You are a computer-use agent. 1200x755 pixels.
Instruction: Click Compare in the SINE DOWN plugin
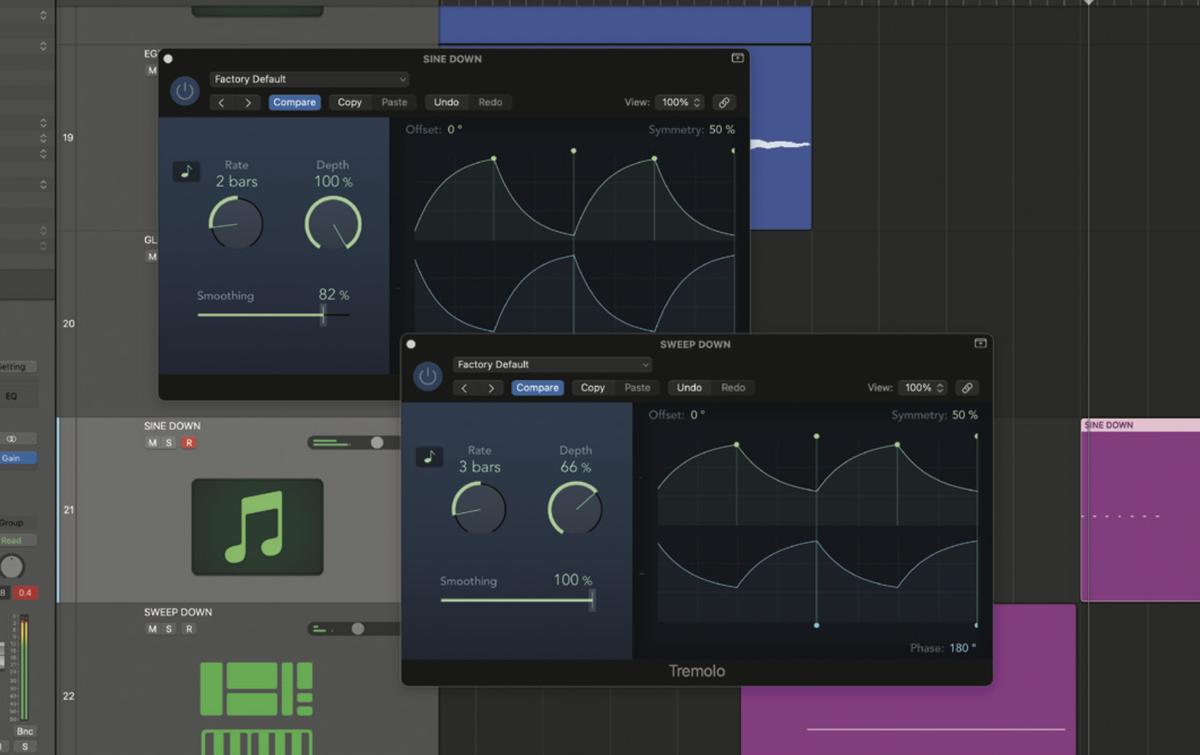click(294, 101)
